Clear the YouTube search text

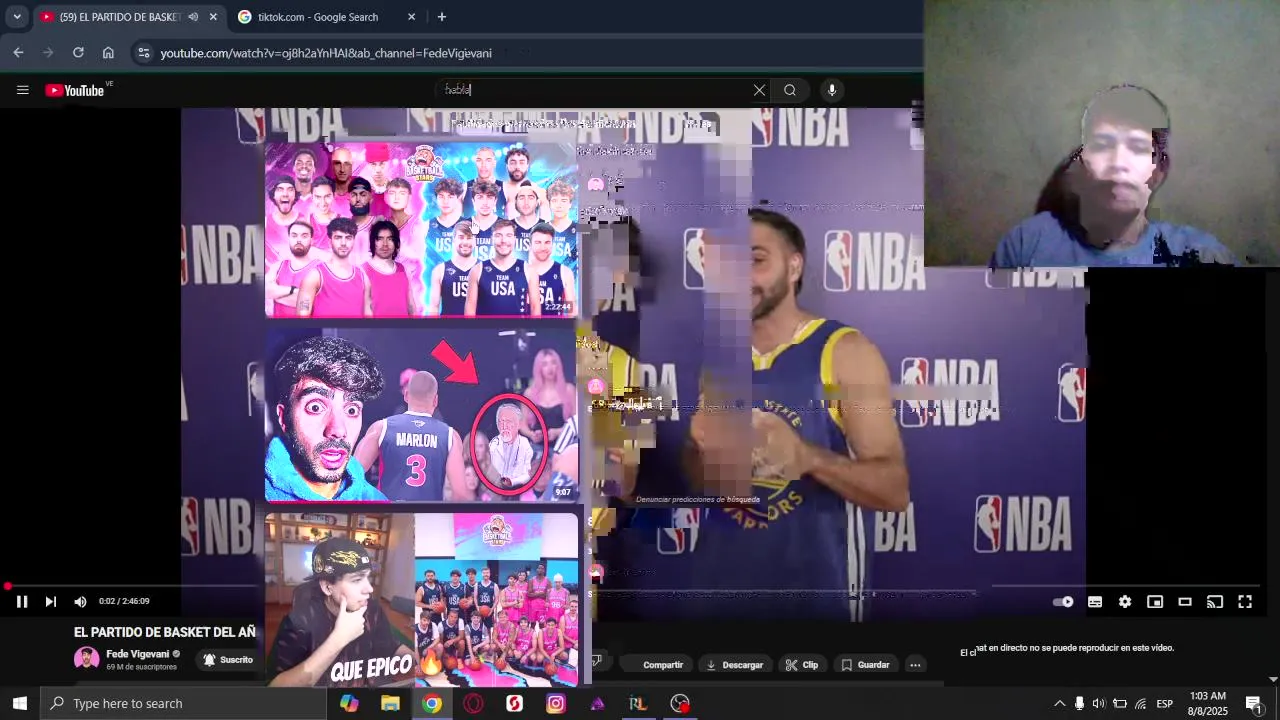pyautogui.click(x=759, y=90)
